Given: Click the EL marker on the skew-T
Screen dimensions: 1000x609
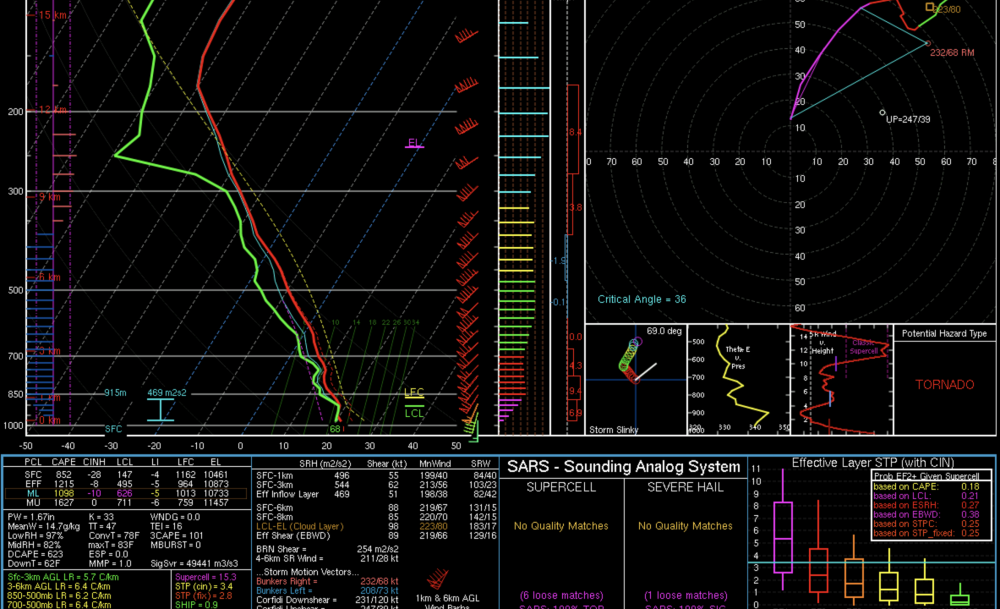Looking at the screenshot, I should click(x=414, y=143).
